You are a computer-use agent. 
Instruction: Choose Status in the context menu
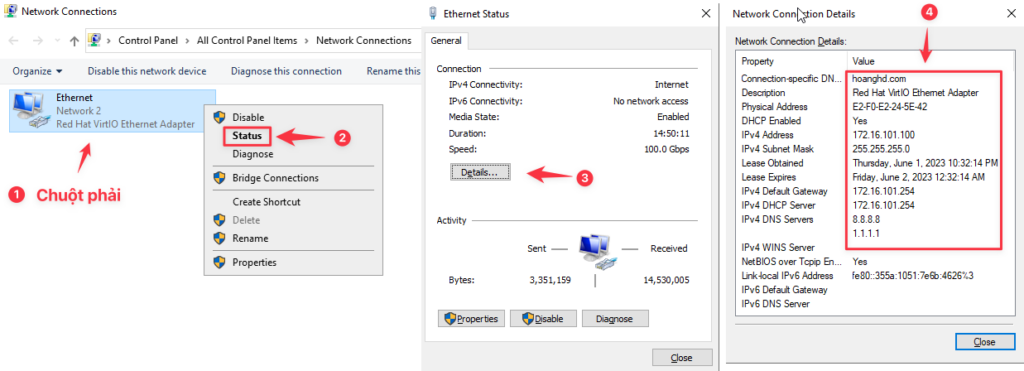point(247,136)
